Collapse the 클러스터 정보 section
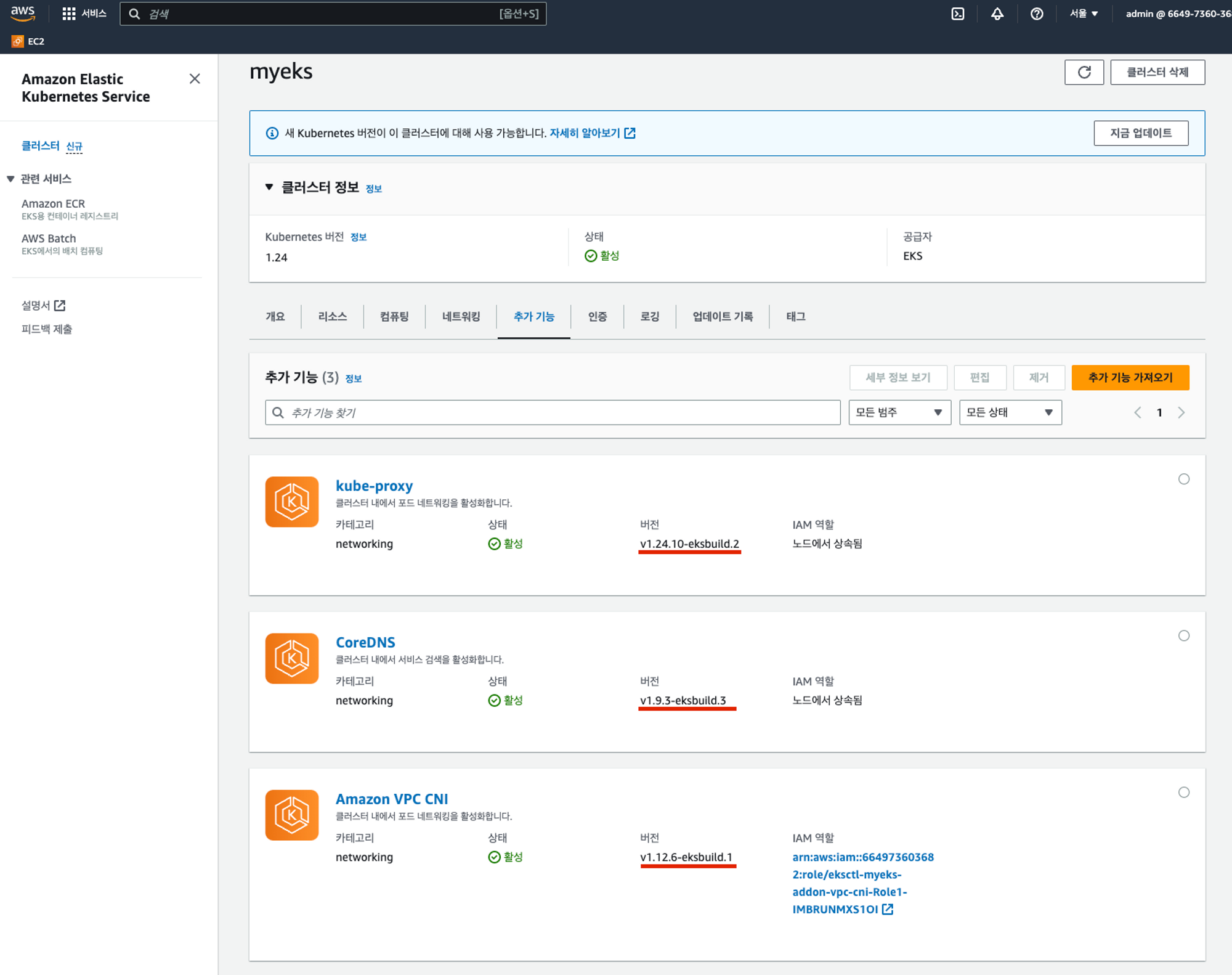Image resolution: width=1232 pixels, height=975 pixels. point(269,187)
